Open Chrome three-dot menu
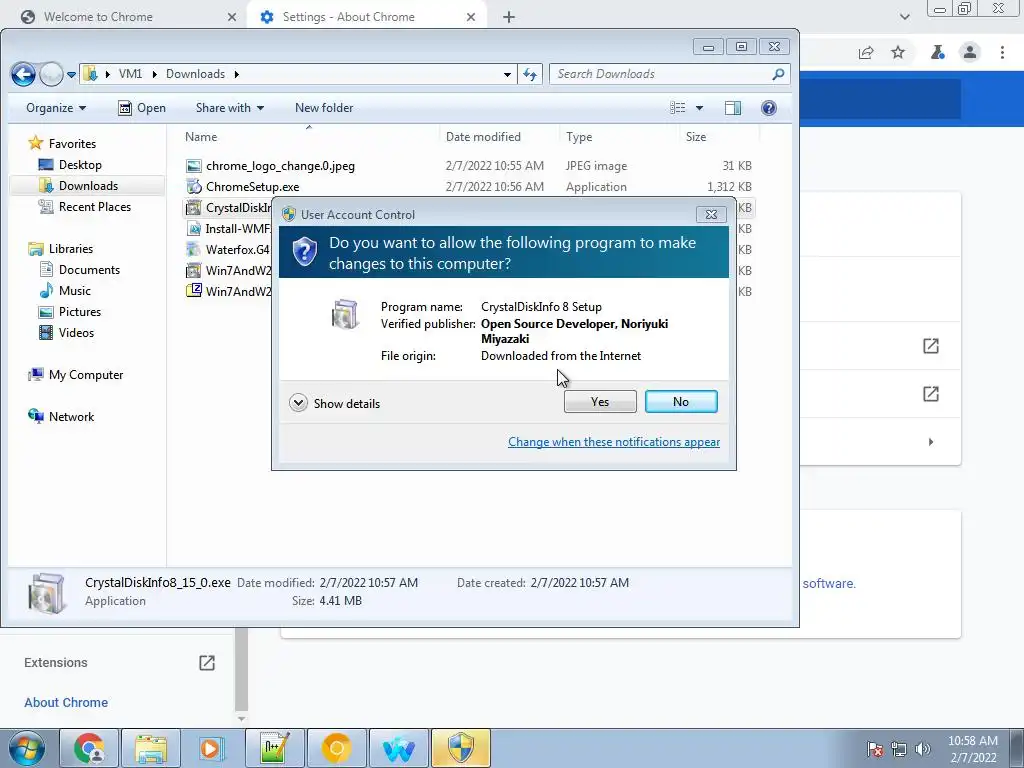 pyautogui.click(x=1002, y=53)
